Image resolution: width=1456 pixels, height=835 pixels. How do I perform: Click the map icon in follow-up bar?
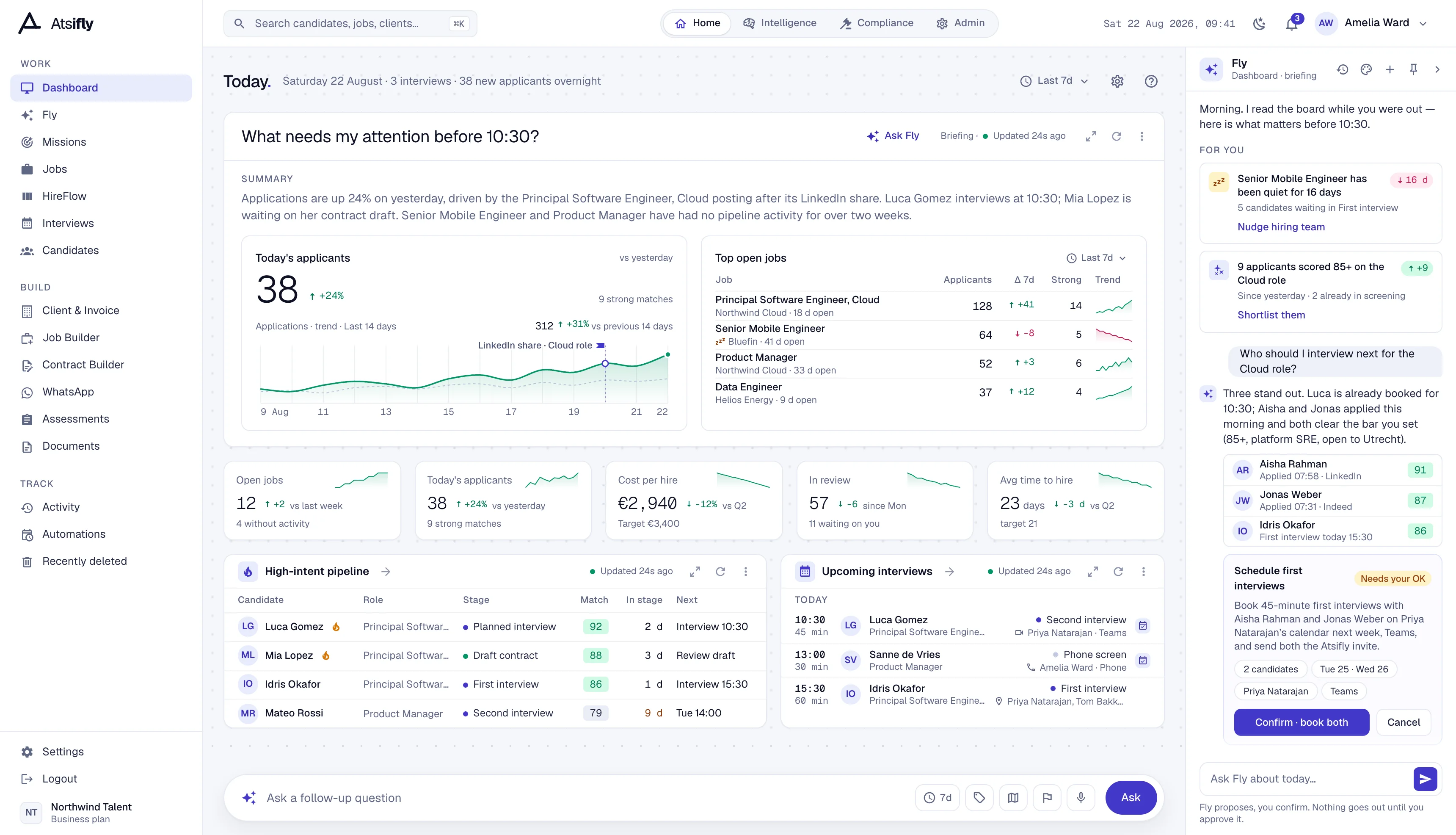(x=1013, y=798)
